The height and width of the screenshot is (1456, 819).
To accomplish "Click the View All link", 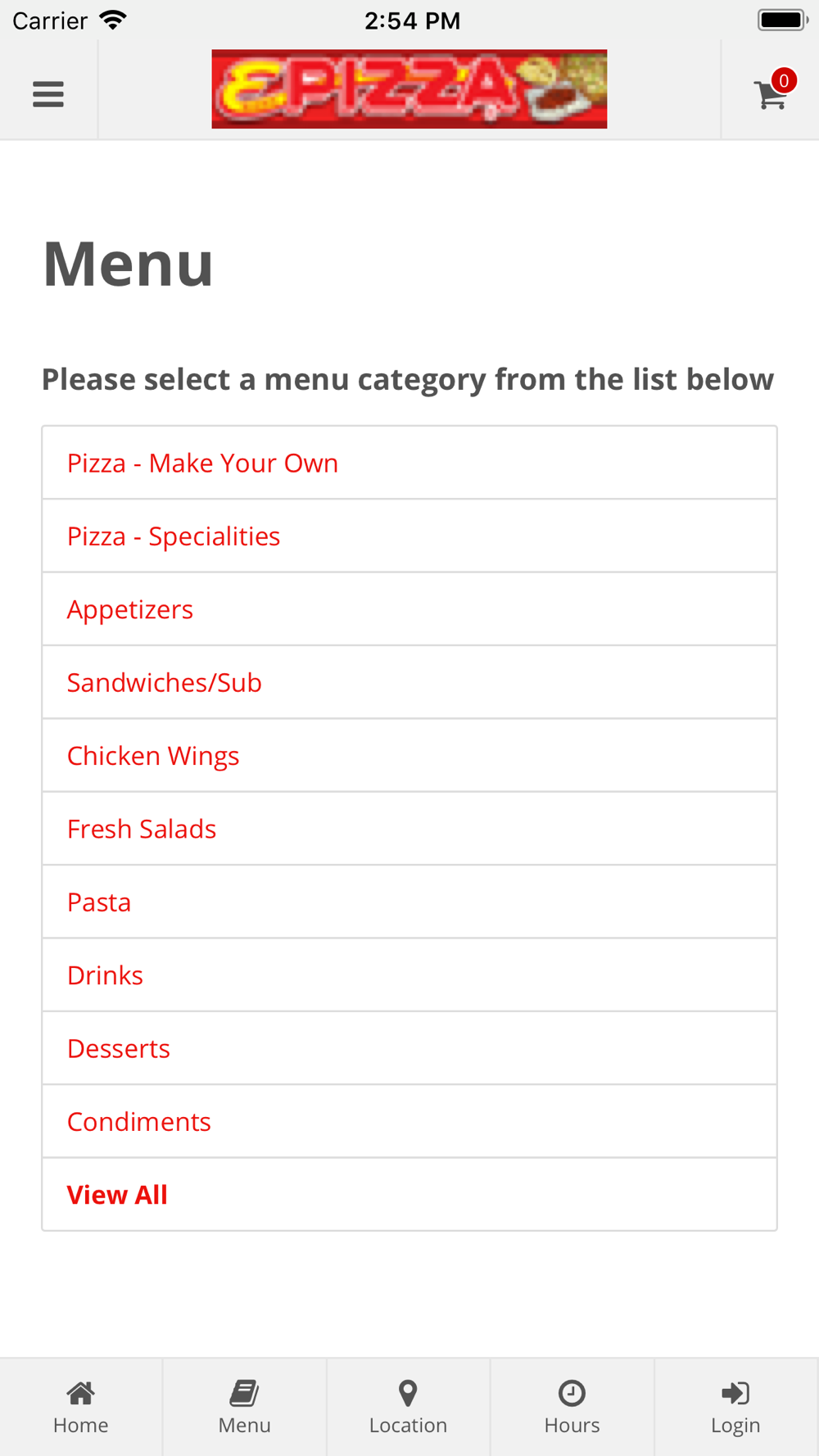I will coord(117,1195).
